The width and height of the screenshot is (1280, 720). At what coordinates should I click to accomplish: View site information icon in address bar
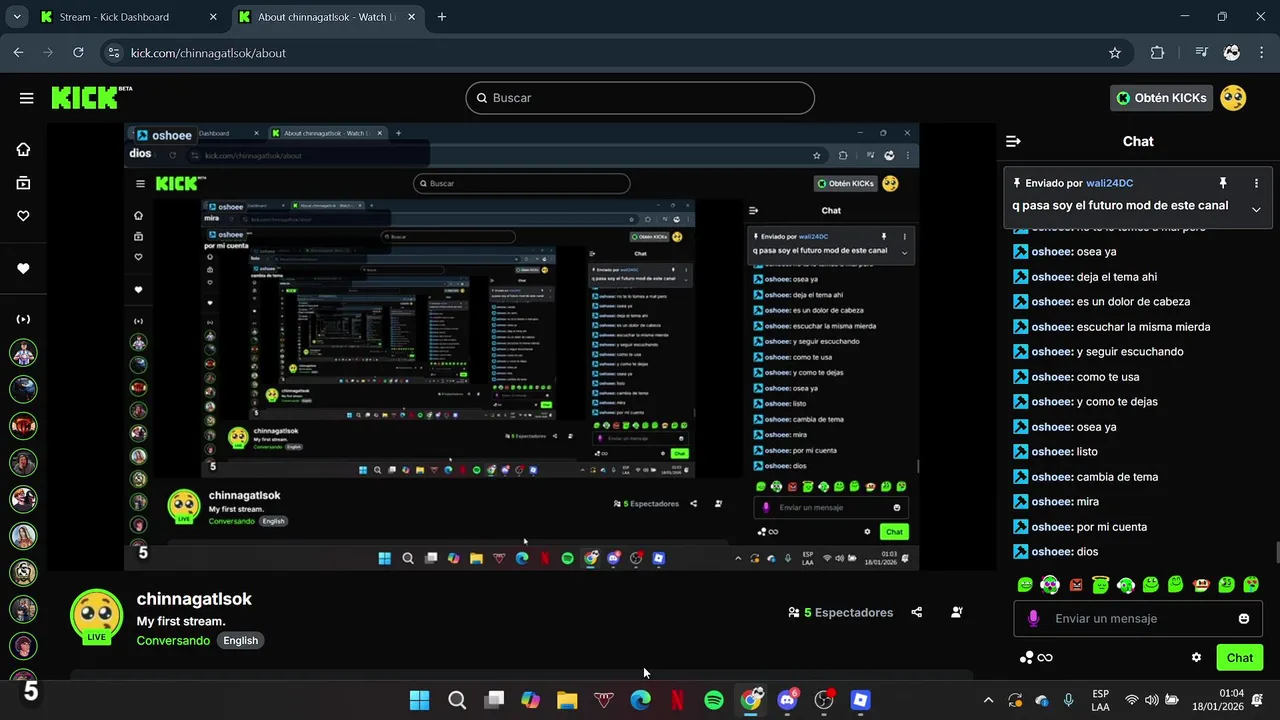point(113,53)
